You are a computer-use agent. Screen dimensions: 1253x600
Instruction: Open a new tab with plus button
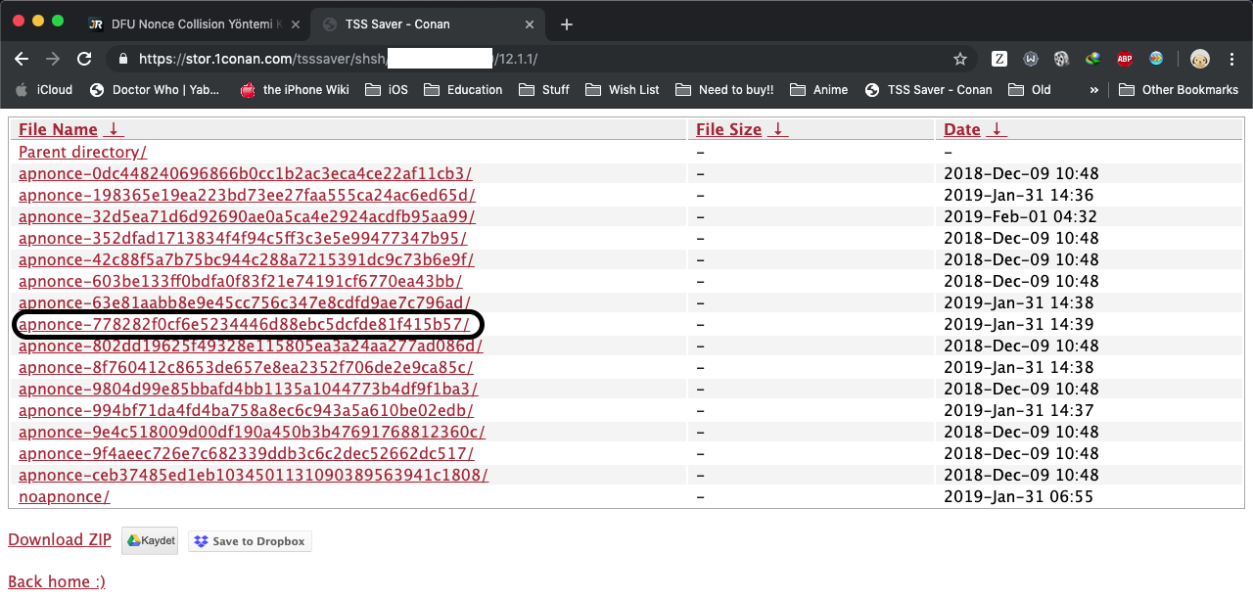pos(567,24)
